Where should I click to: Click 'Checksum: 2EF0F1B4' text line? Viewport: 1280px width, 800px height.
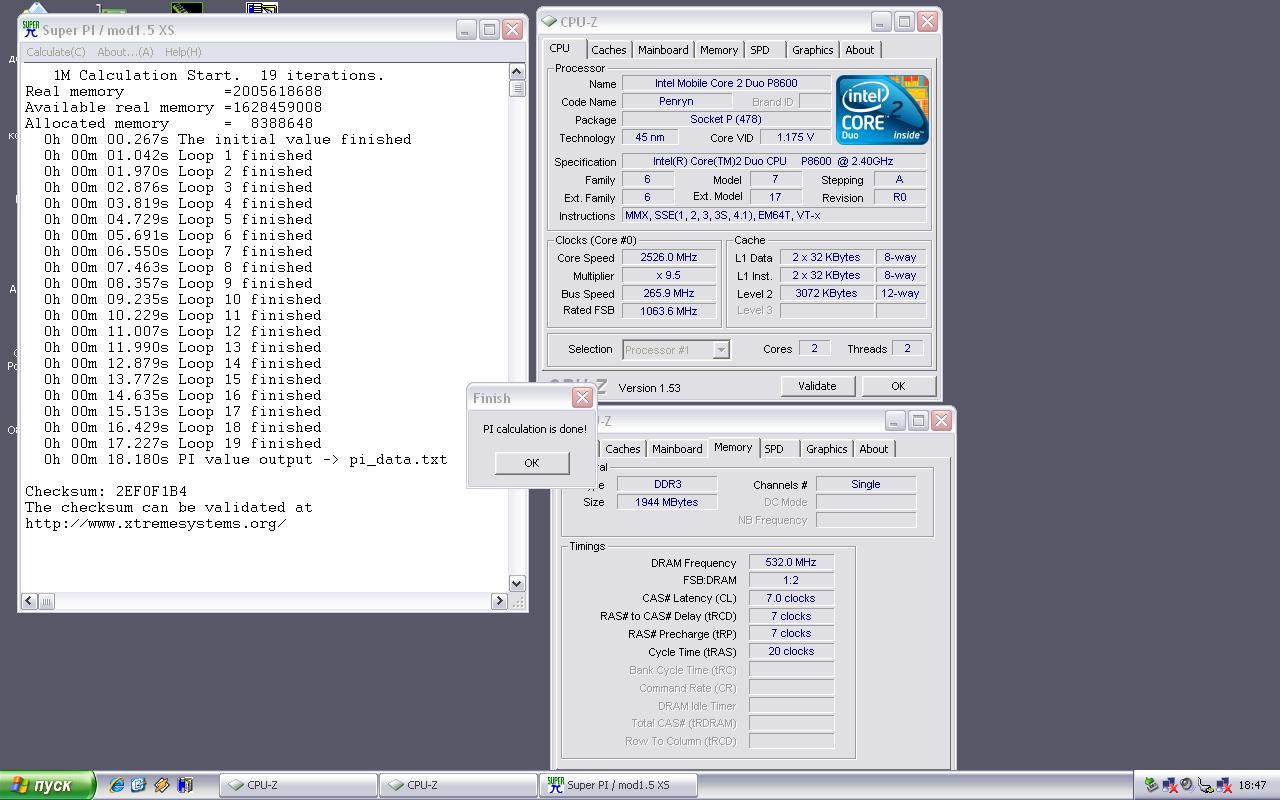[x=106, y=491]
